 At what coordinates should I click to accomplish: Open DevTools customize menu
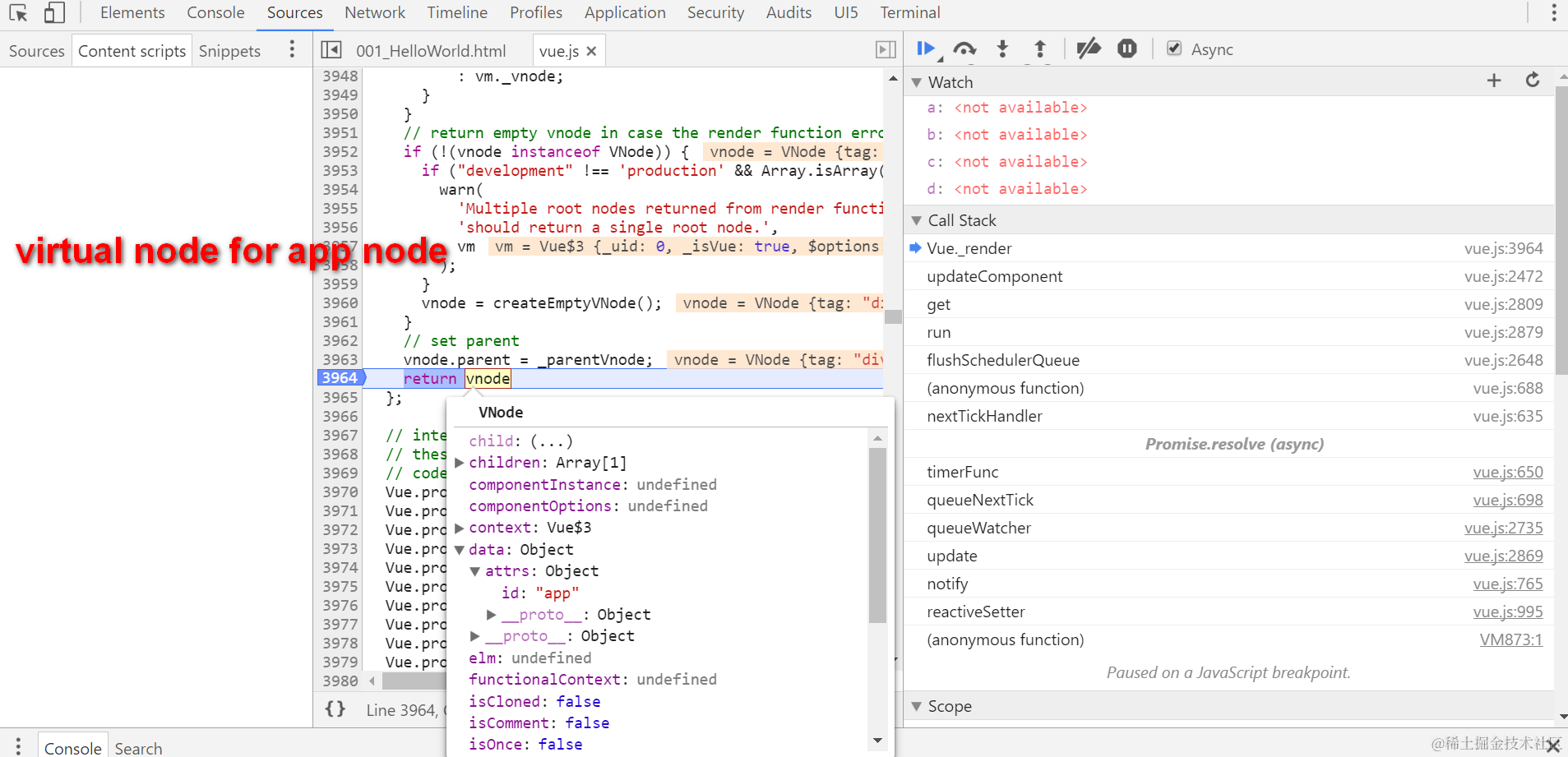(x=1553, y=13)
